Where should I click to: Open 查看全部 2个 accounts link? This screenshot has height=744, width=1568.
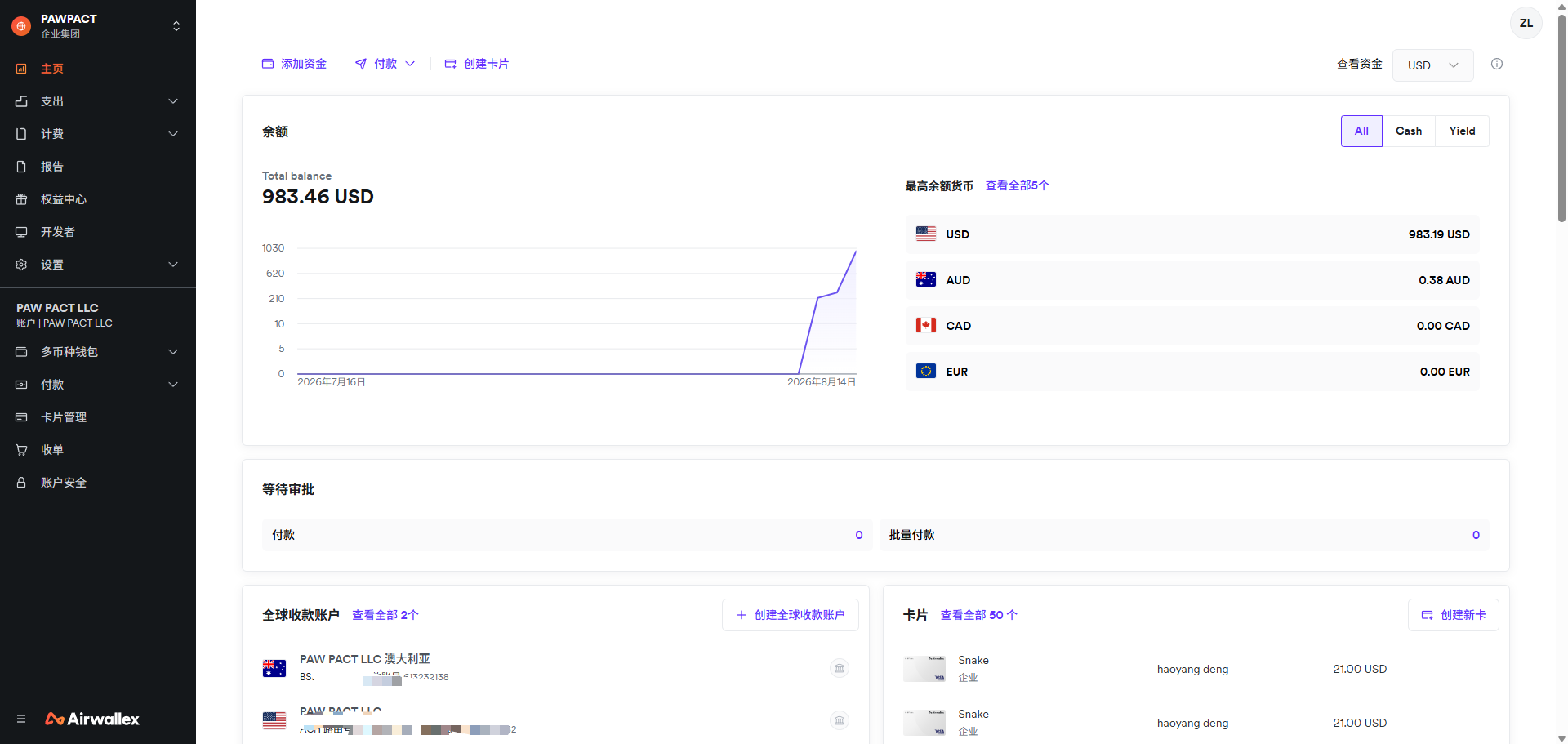click(x=385, y=615)
